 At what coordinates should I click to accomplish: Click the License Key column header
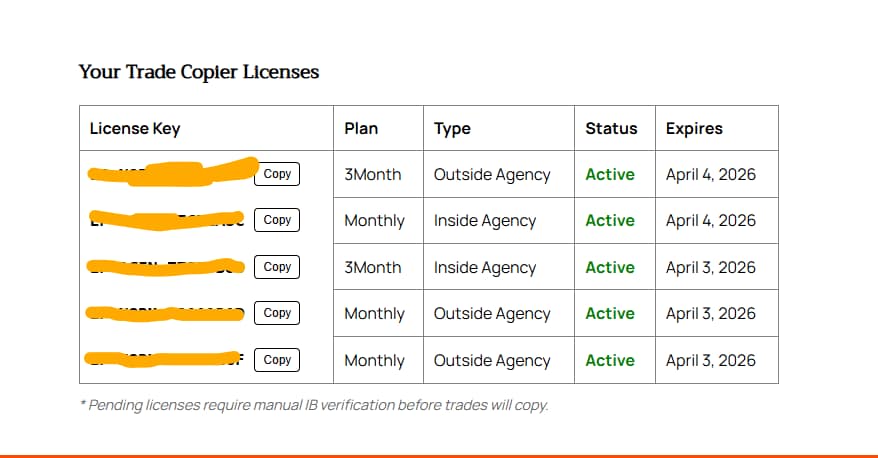tap(135, 128)
